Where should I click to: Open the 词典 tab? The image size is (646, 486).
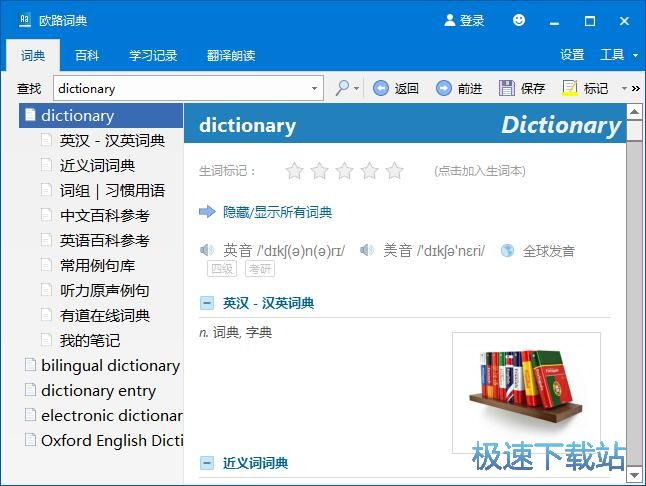tap(33, 55)
